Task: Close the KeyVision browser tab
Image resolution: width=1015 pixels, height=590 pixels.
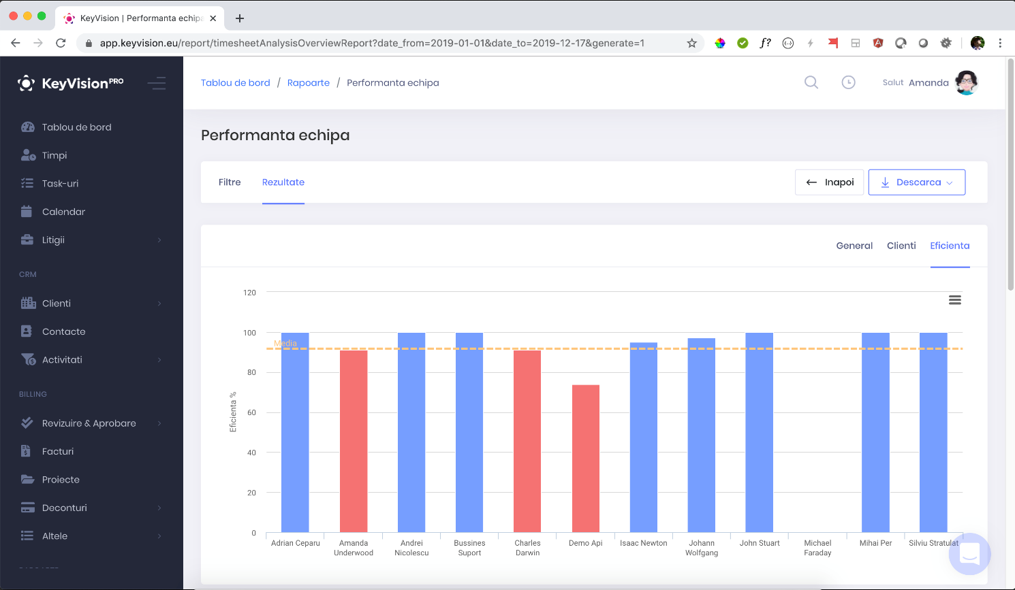Action: point(213,18)
